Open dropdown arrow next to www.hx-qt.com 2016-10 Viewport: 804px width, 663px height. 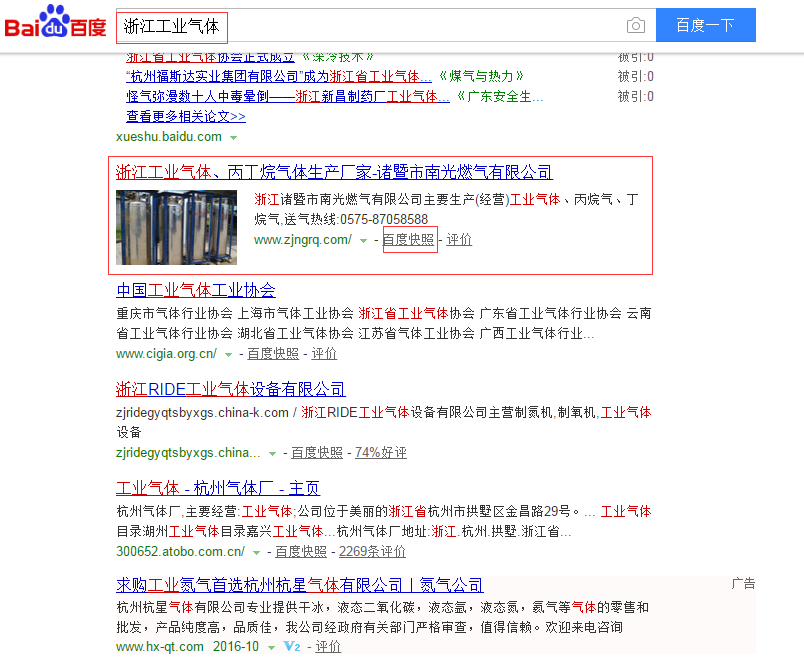coord(272,647)
